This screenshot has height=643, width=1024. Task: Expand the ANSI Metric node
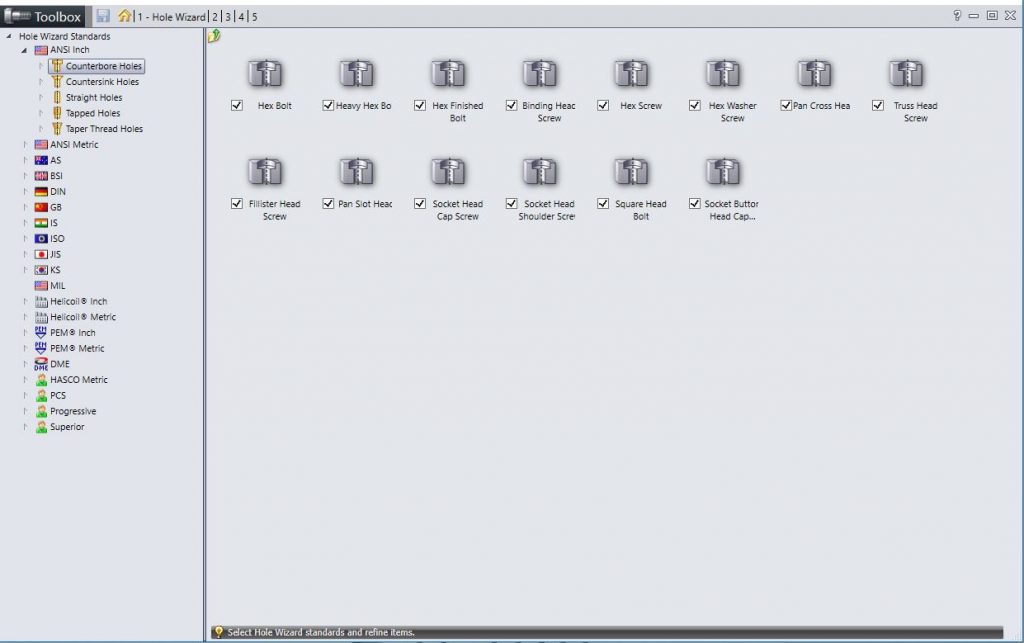25,144
